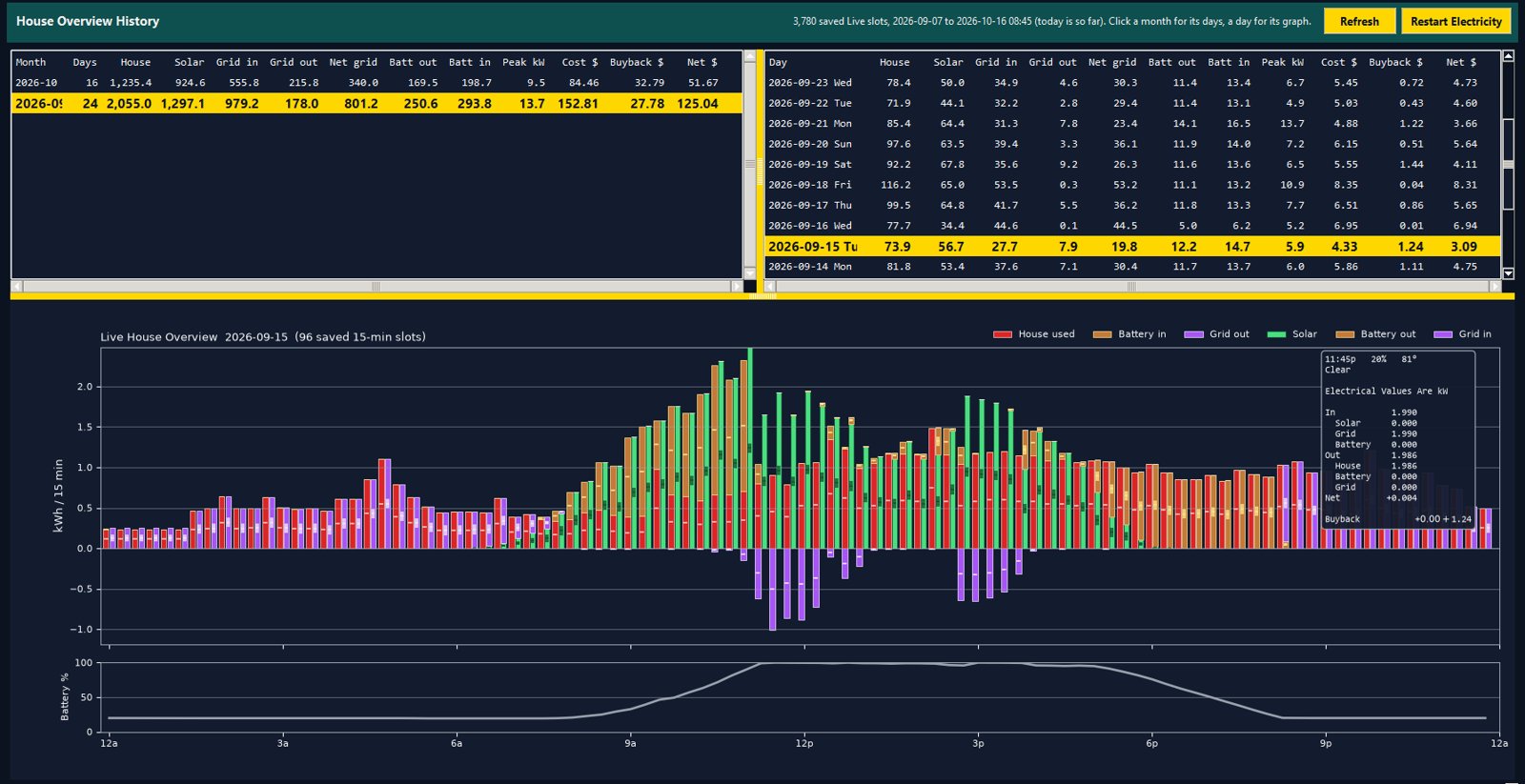Click the day table's scroll-down arrow
Screen dimensions: 1525x784
point(1508,273)
